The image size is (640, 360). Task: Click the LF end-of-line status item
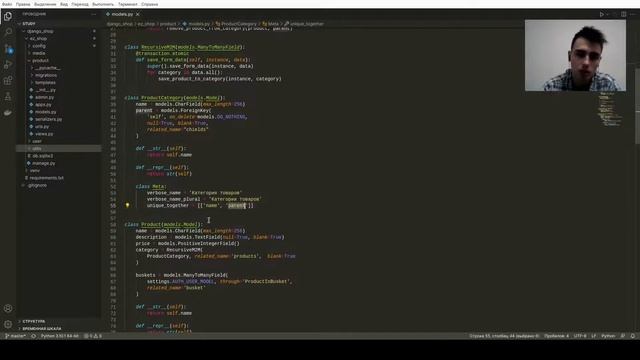(x=594, y=336)
